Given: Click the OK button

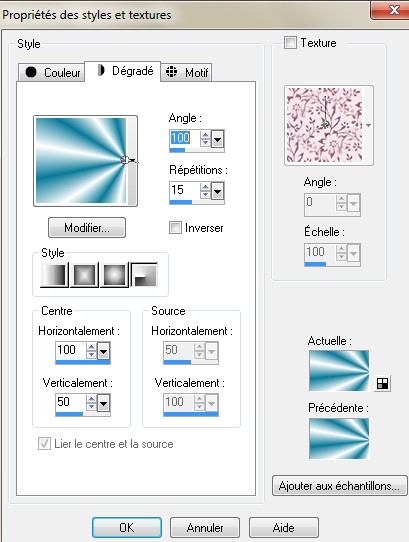Looking at the screenshot, I should click(x=127, y=527).
